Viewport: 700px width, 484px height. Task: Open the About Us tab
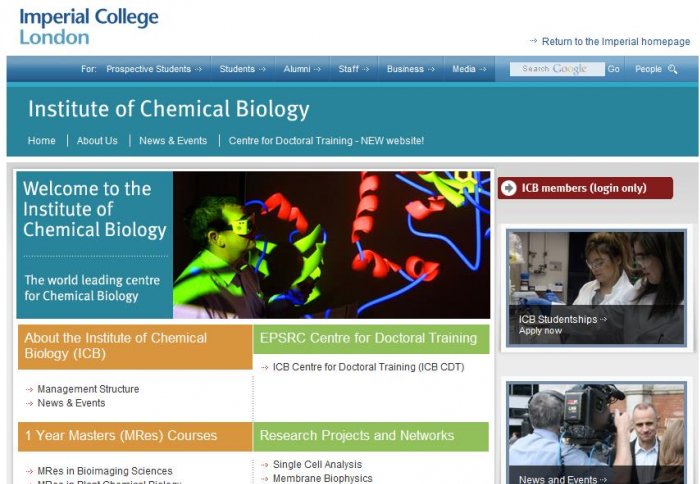pos(97,141)
